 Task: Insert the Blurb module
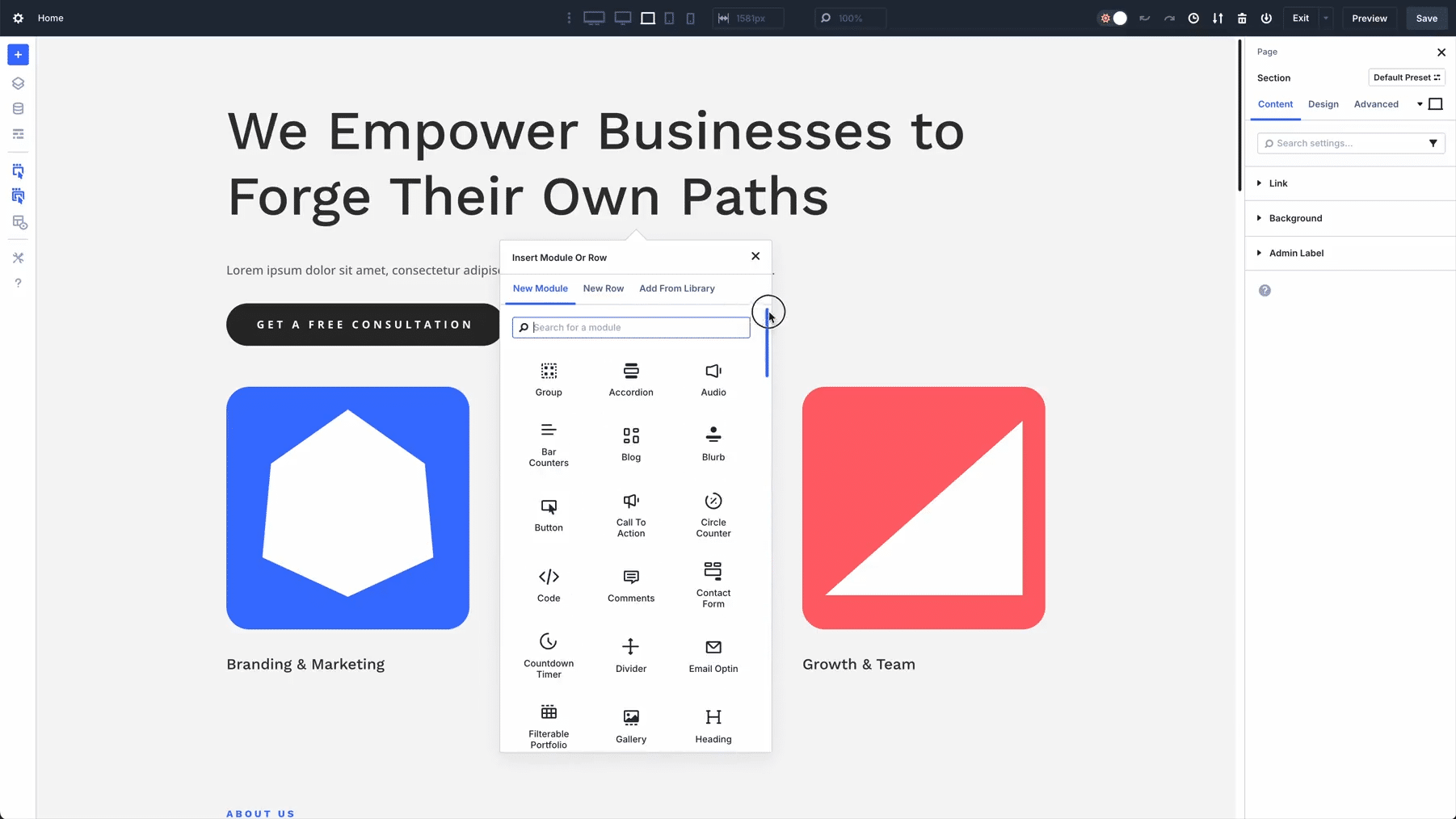[x=713, y=444]
